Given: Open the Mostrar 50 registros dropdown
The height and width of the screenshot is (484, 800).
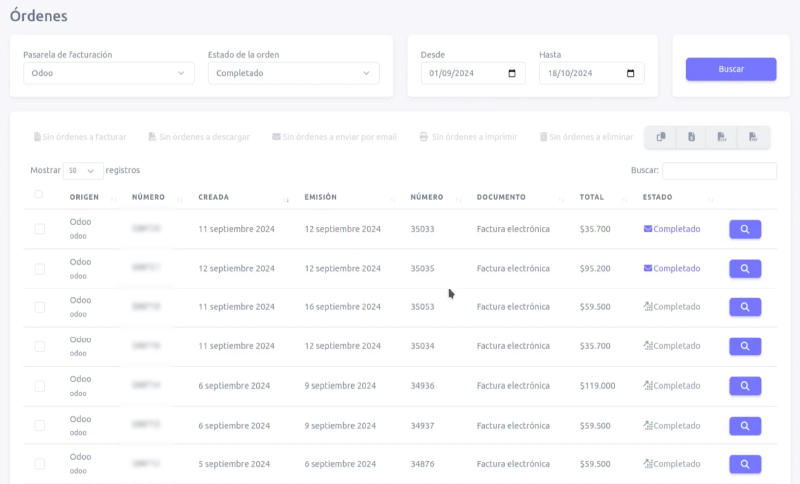Looking at the screenshot, I should 83,170.
